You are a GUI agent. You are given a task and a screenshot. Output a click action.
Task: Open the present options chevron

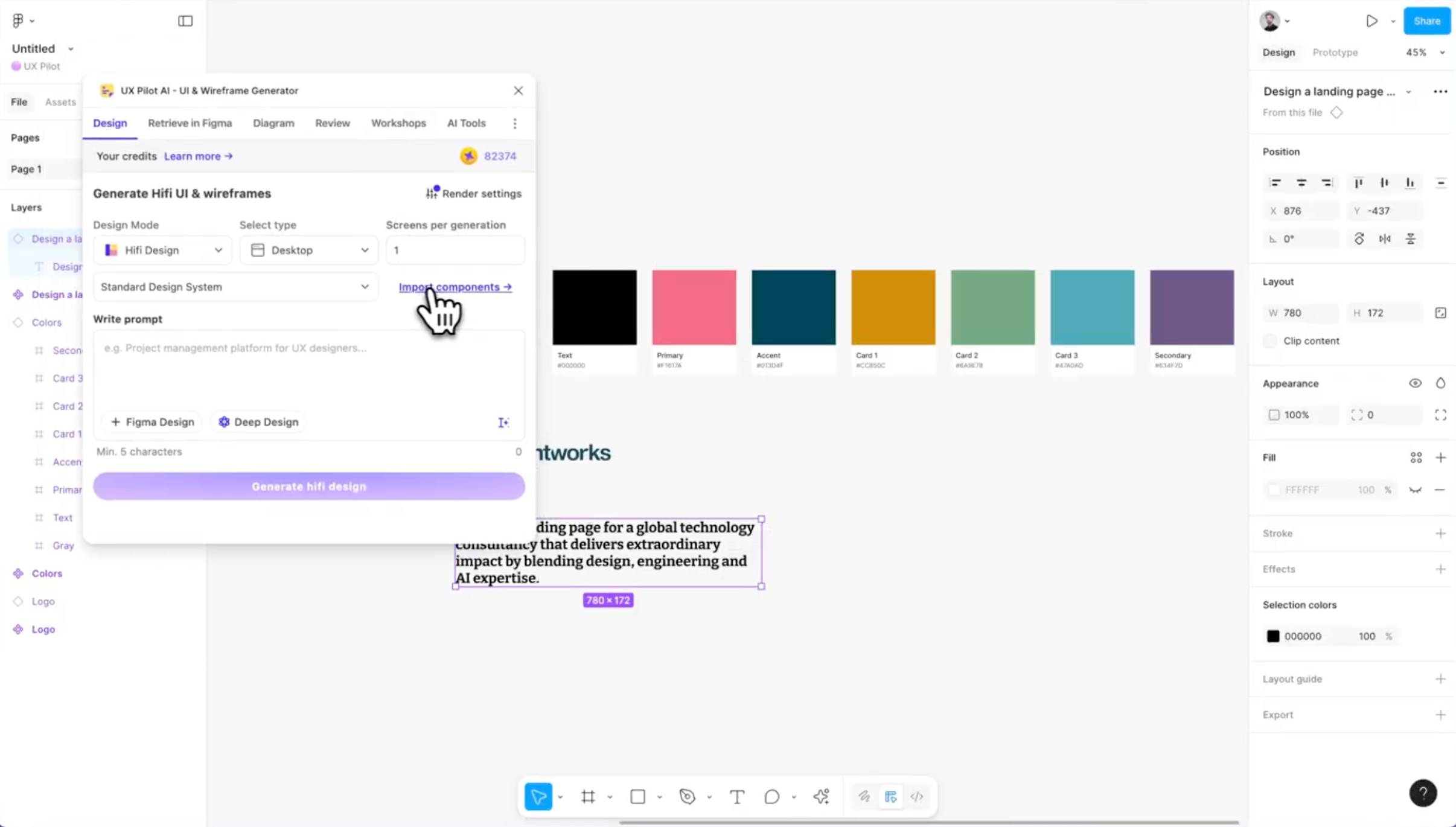pyautogui.click(x=1393, y=21)
